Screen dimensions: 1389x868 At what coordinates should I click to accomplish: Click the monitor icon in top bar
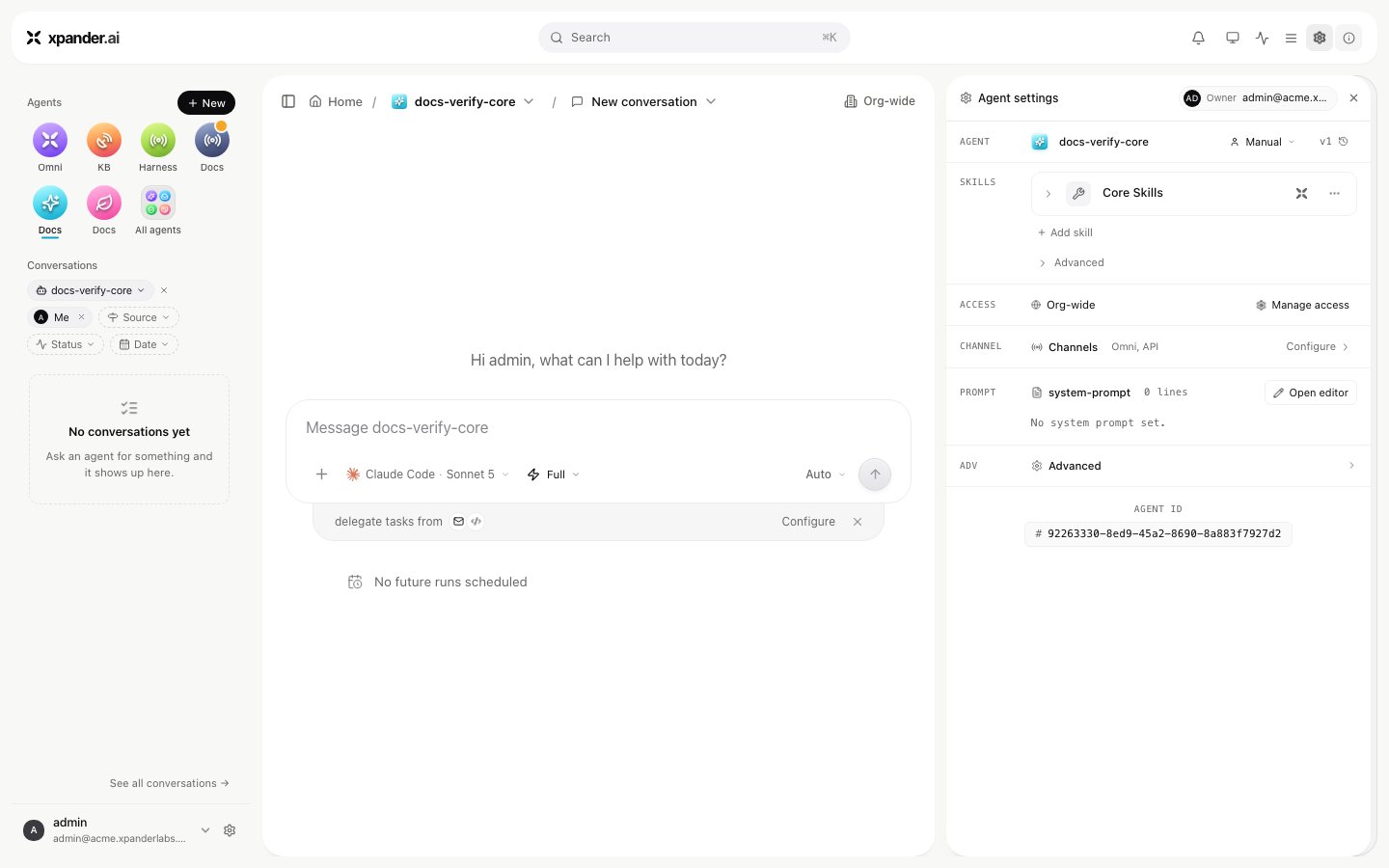point(1233,38)
